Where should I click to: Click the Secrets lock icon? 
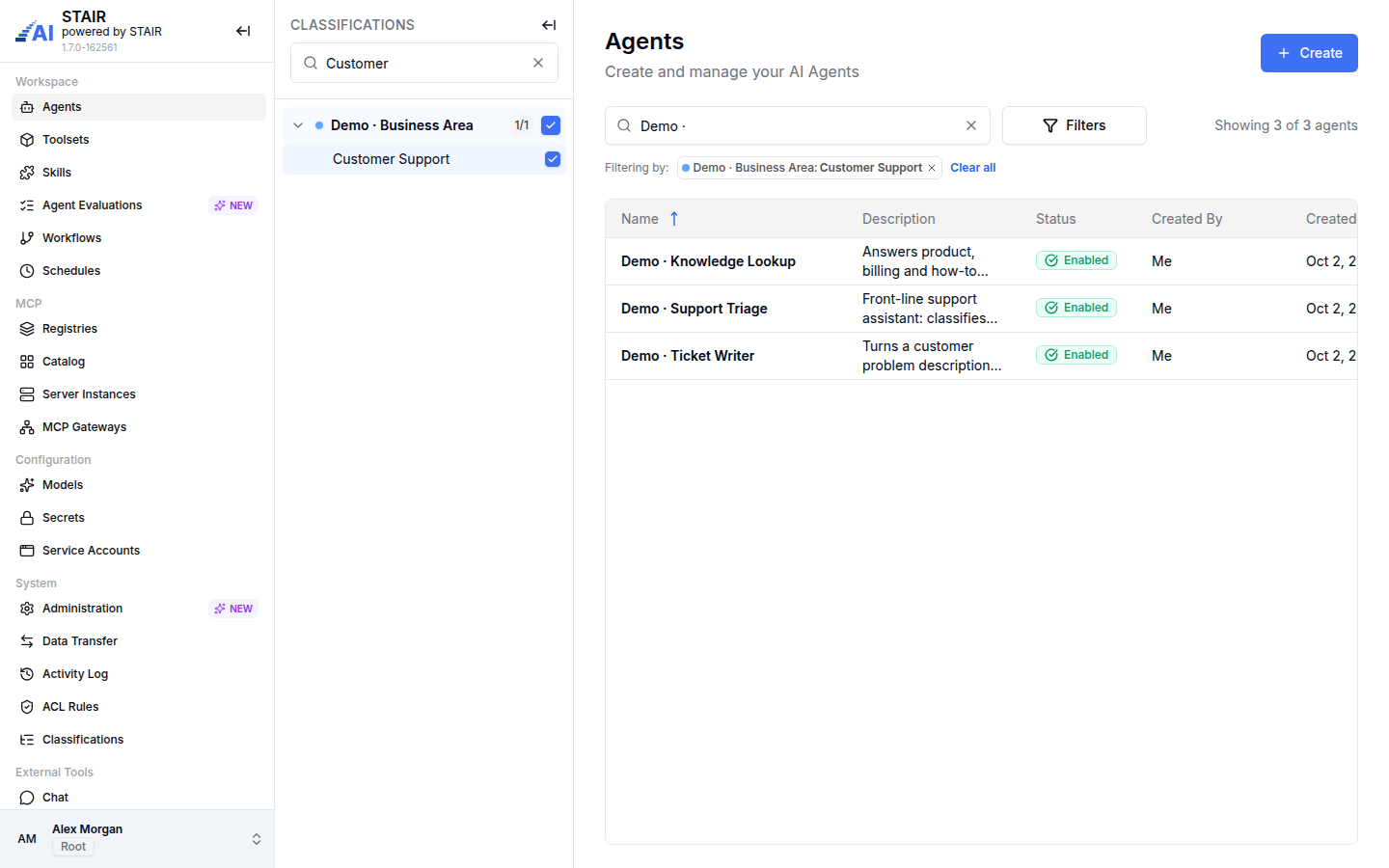point(27,518)
